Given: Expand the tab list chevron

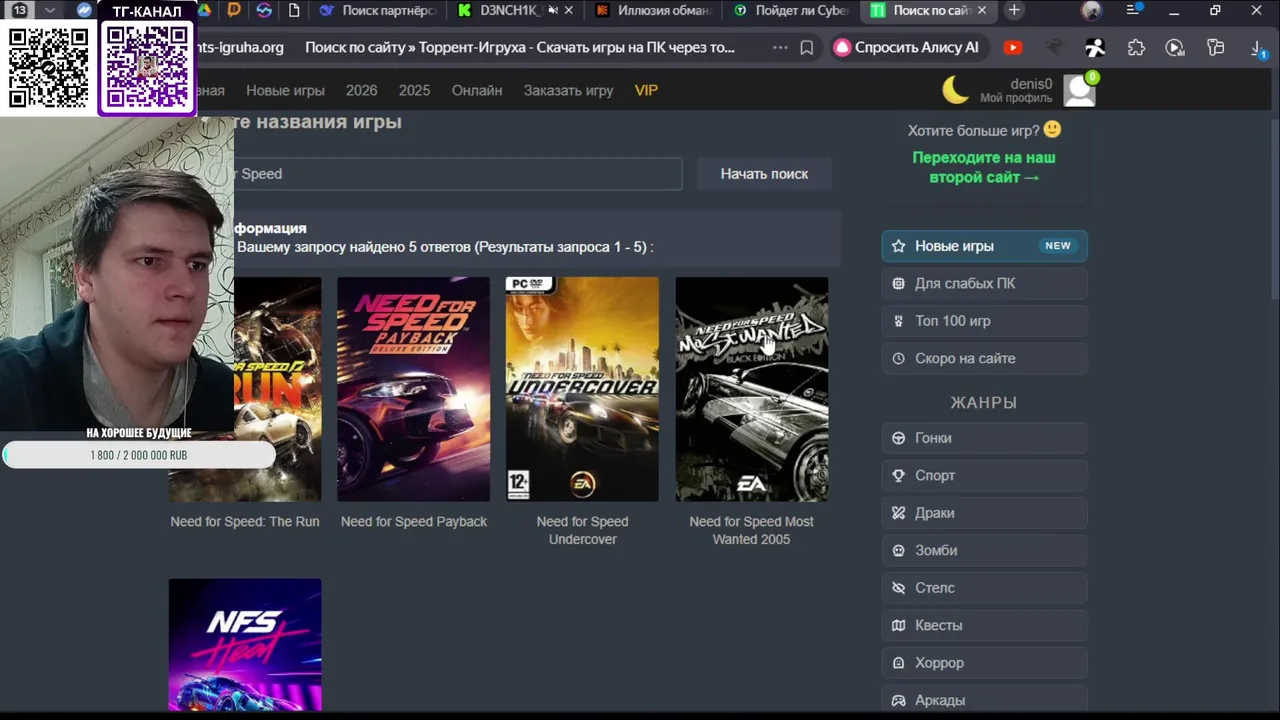Looking at the screenshot, I should coord(49,10).
